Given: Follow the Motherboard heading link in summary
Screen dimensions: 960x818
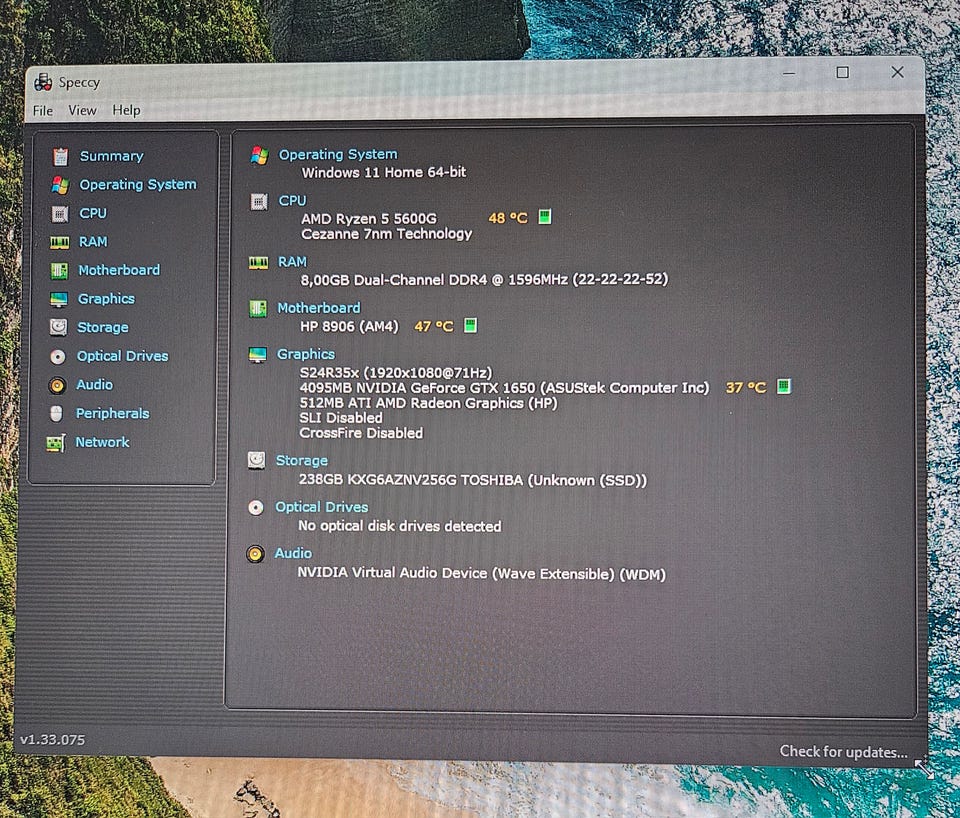Looking at the screenshot, I should click(x=319, y=308).
